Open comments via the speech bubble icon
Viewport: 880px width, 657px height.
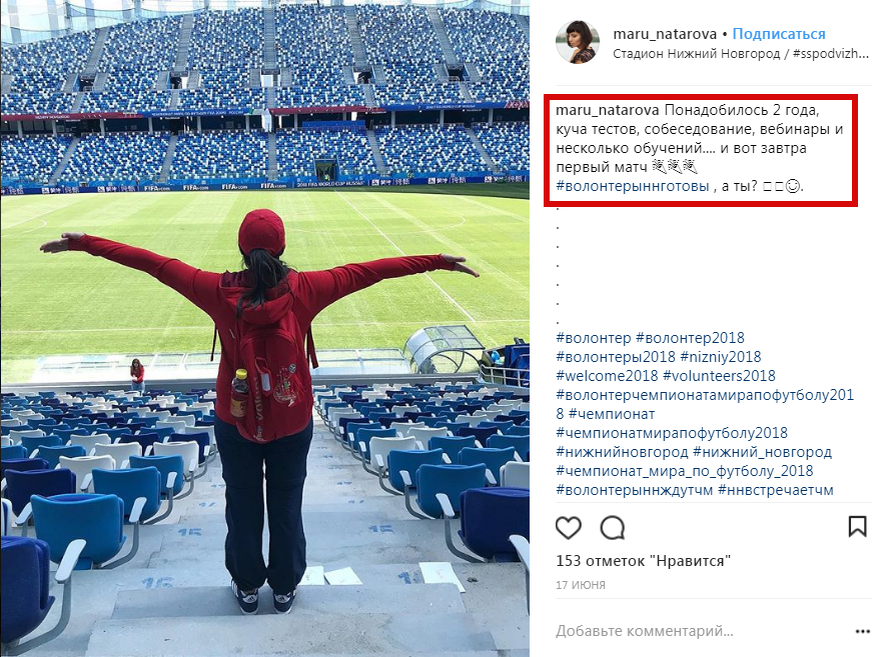(612, 528)
